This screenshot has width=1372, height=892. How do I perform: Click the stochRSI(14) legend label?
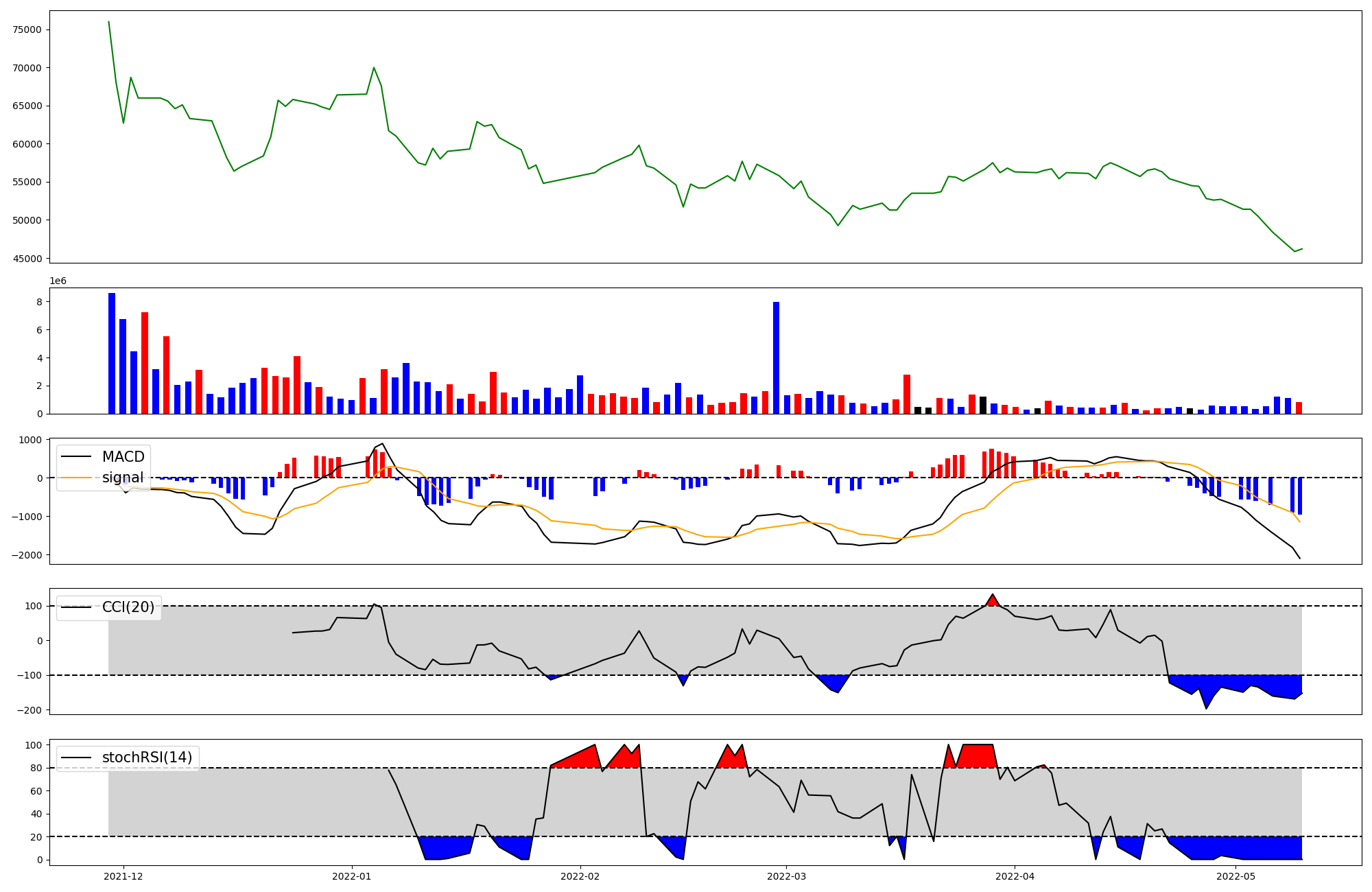pyautogui.click(x=146, y=758)
